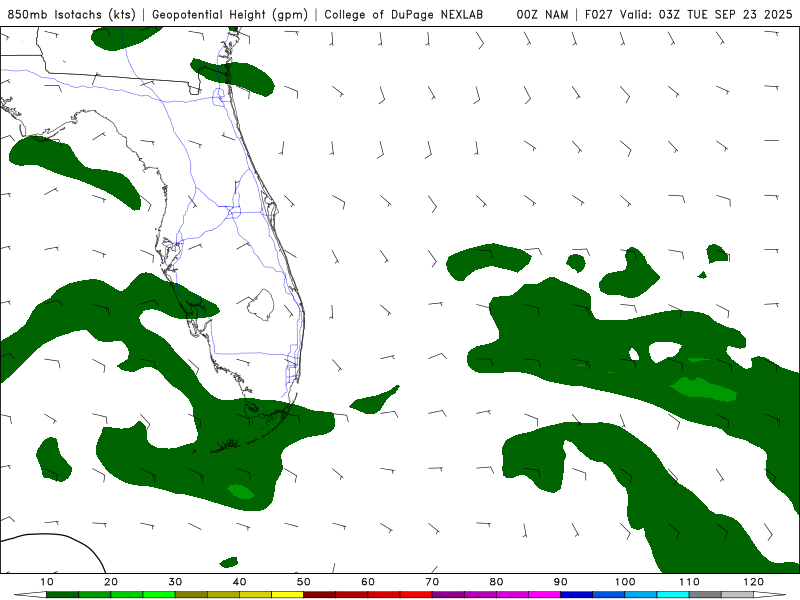Click the '90' color bar label
Screen dimensions: 800x600
[x=561, y=582]
